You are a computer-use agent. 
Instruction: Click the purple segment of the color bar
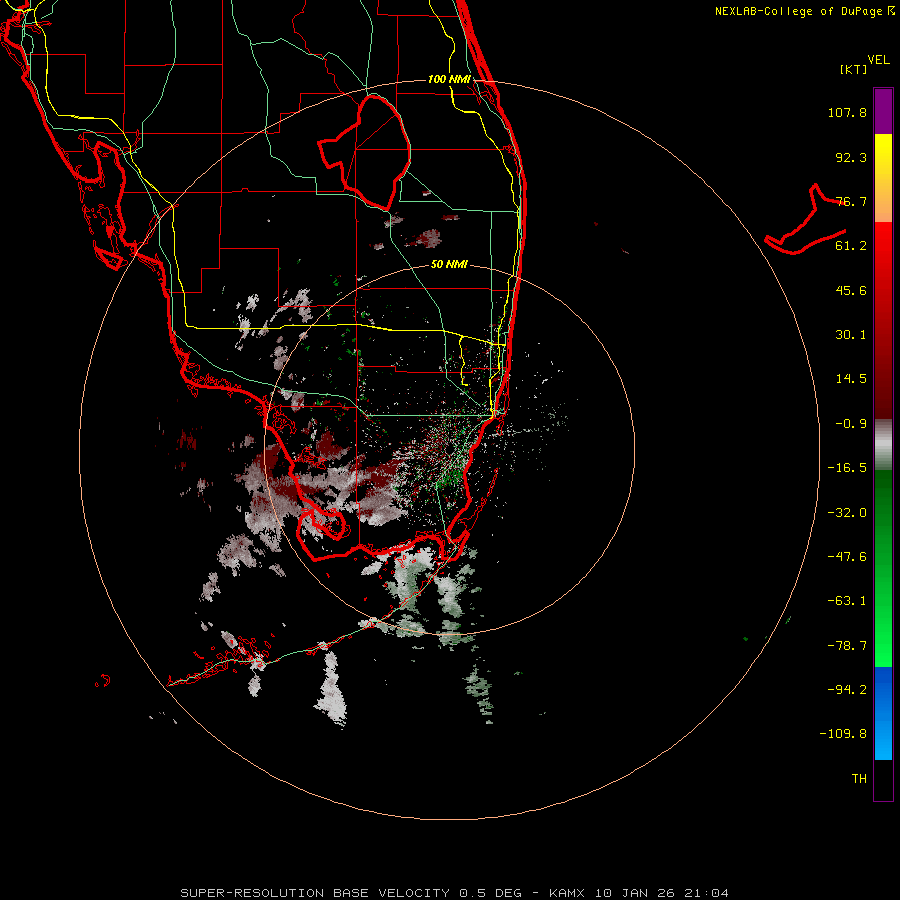[x=883, y=111]
